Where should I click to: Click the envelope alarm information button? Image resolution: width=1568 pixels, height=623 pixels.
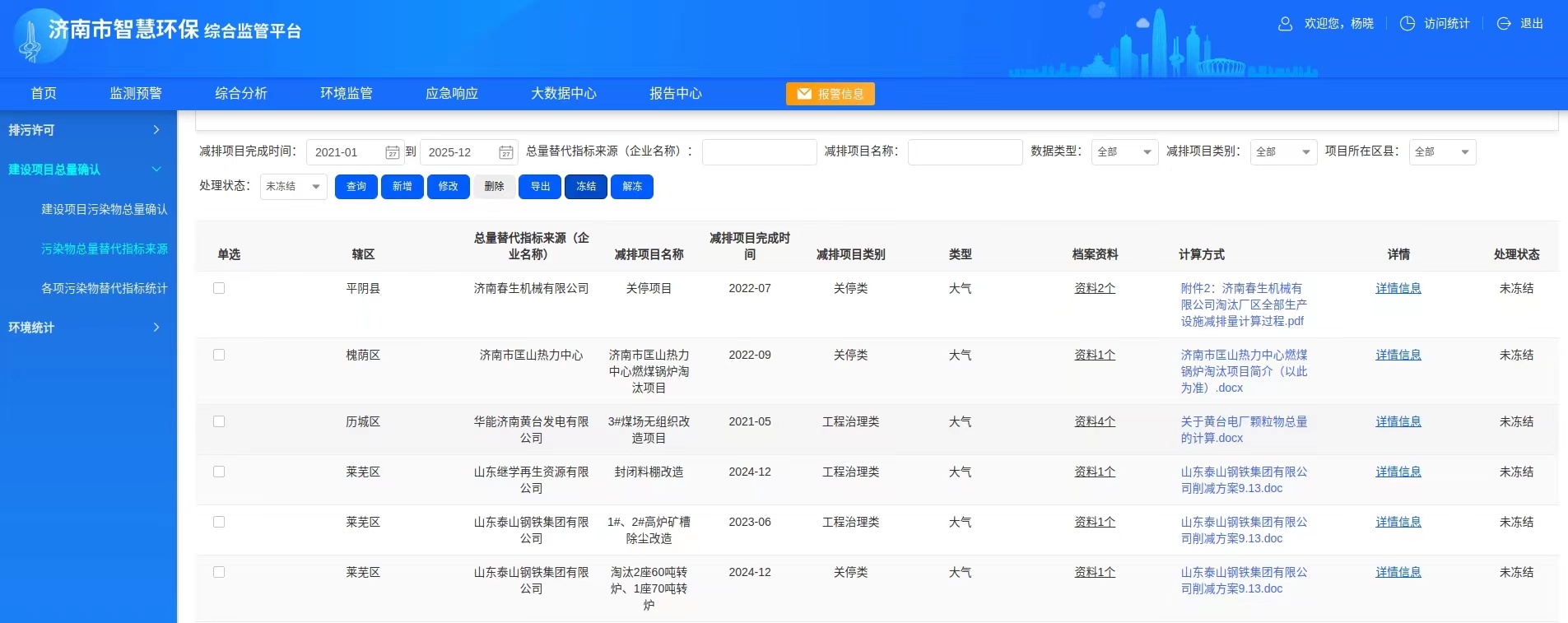[x=830, y=94]
